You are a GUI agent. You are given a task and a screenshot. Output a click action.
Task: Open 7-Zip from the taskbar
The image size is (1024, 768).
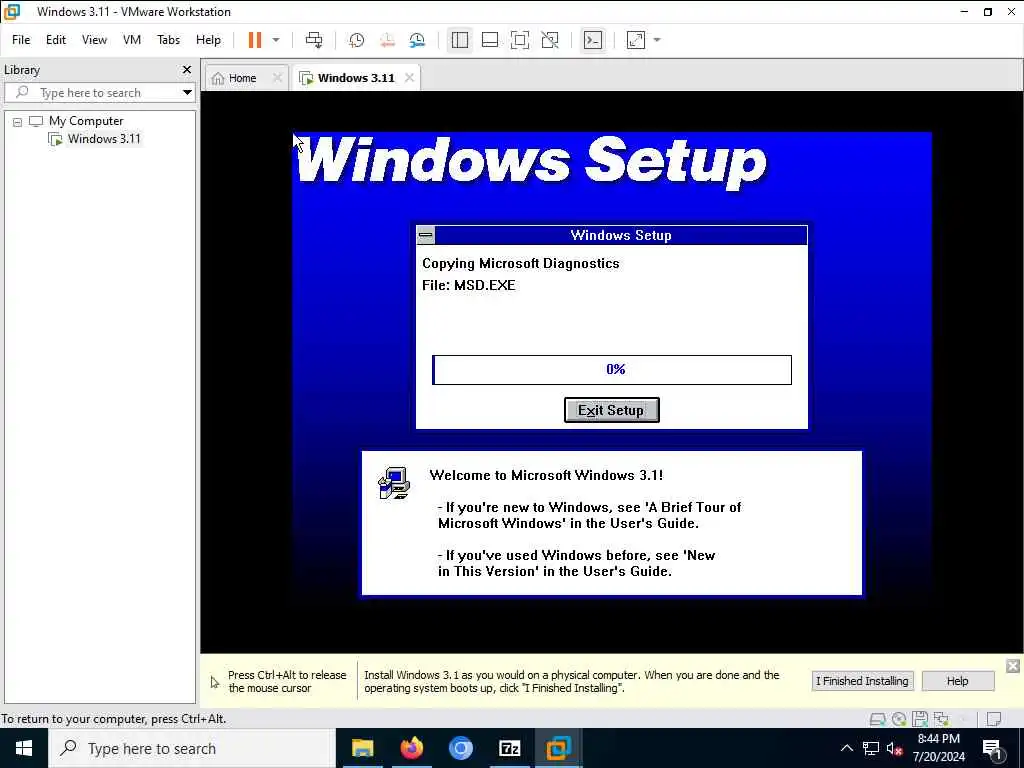[x=509, y=748]
